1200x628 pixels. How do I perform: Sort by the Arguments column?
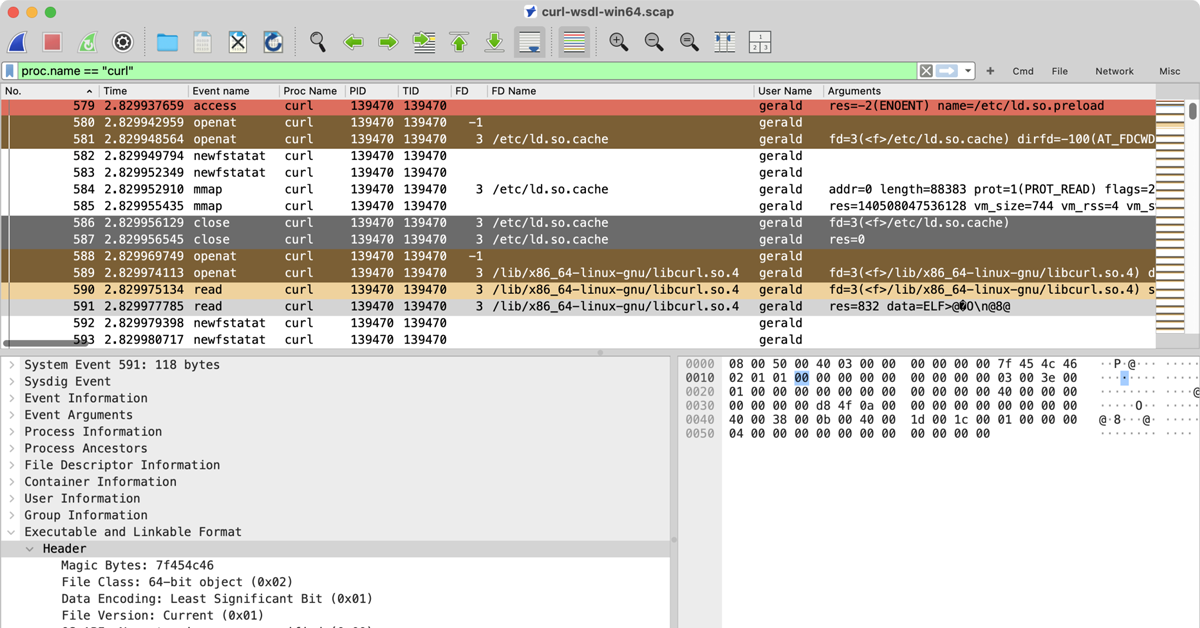coord(990,91)
